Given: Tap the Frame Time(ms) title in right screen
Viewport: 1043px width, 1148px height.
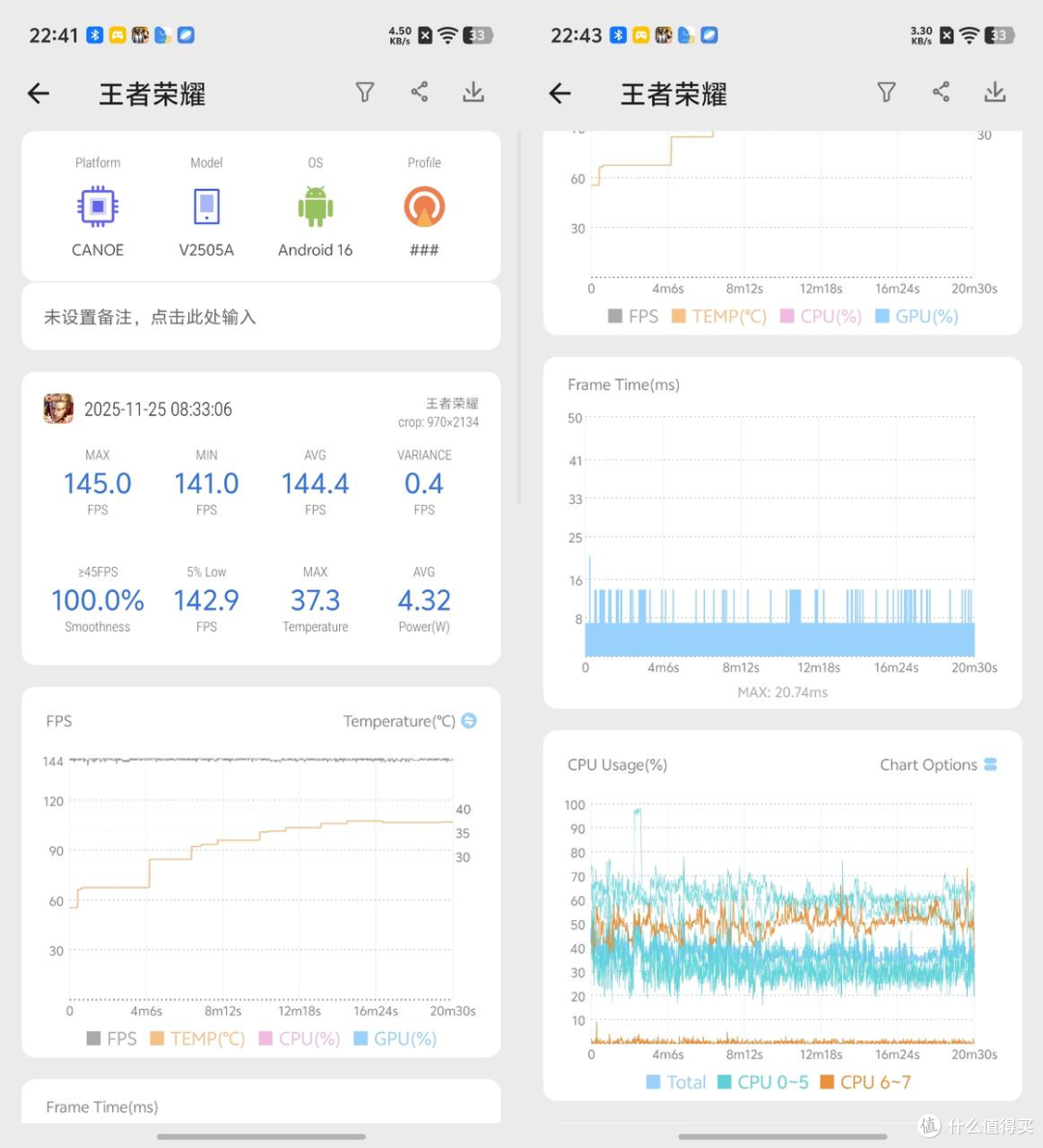Looking at the screenshot, I should (623, 384).
